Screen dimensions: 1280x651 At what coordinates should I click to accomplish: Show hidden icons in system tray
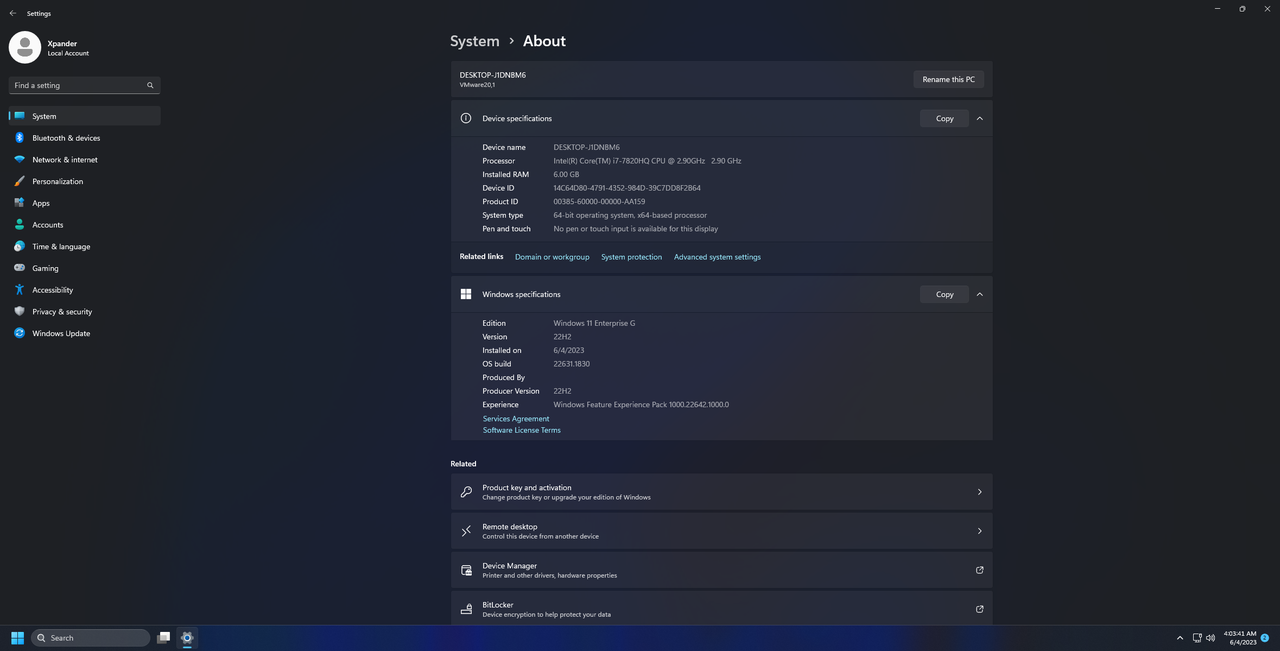[x=1180, y=638]
